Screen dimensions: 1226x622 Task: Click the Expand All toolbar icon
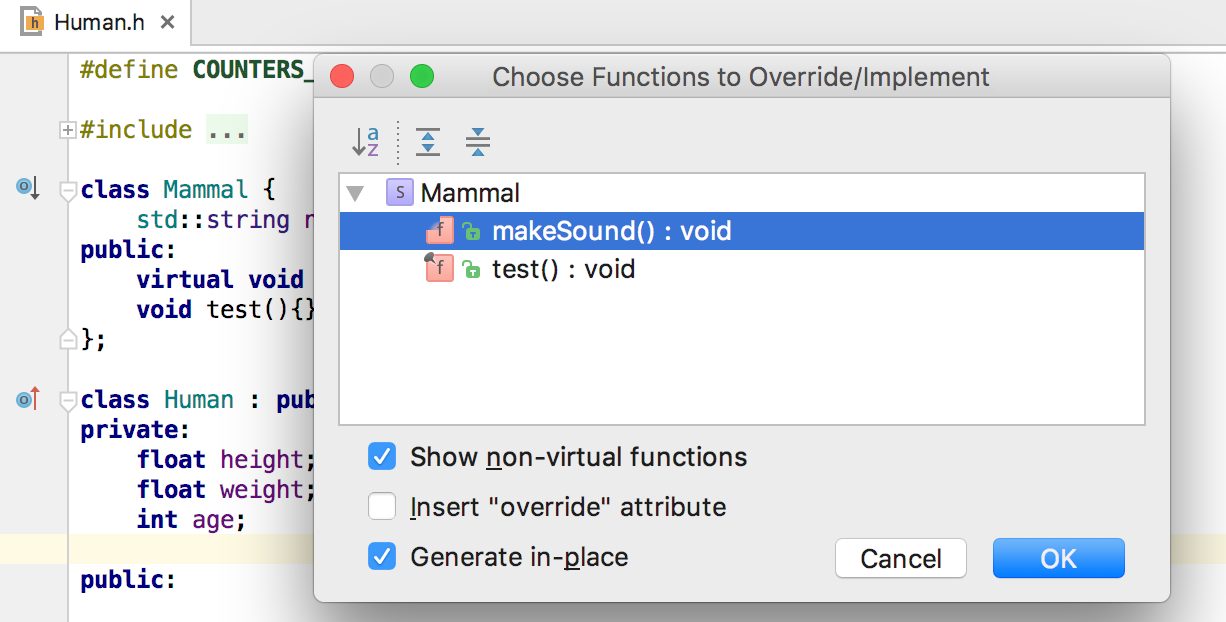[x=428, y=142]
